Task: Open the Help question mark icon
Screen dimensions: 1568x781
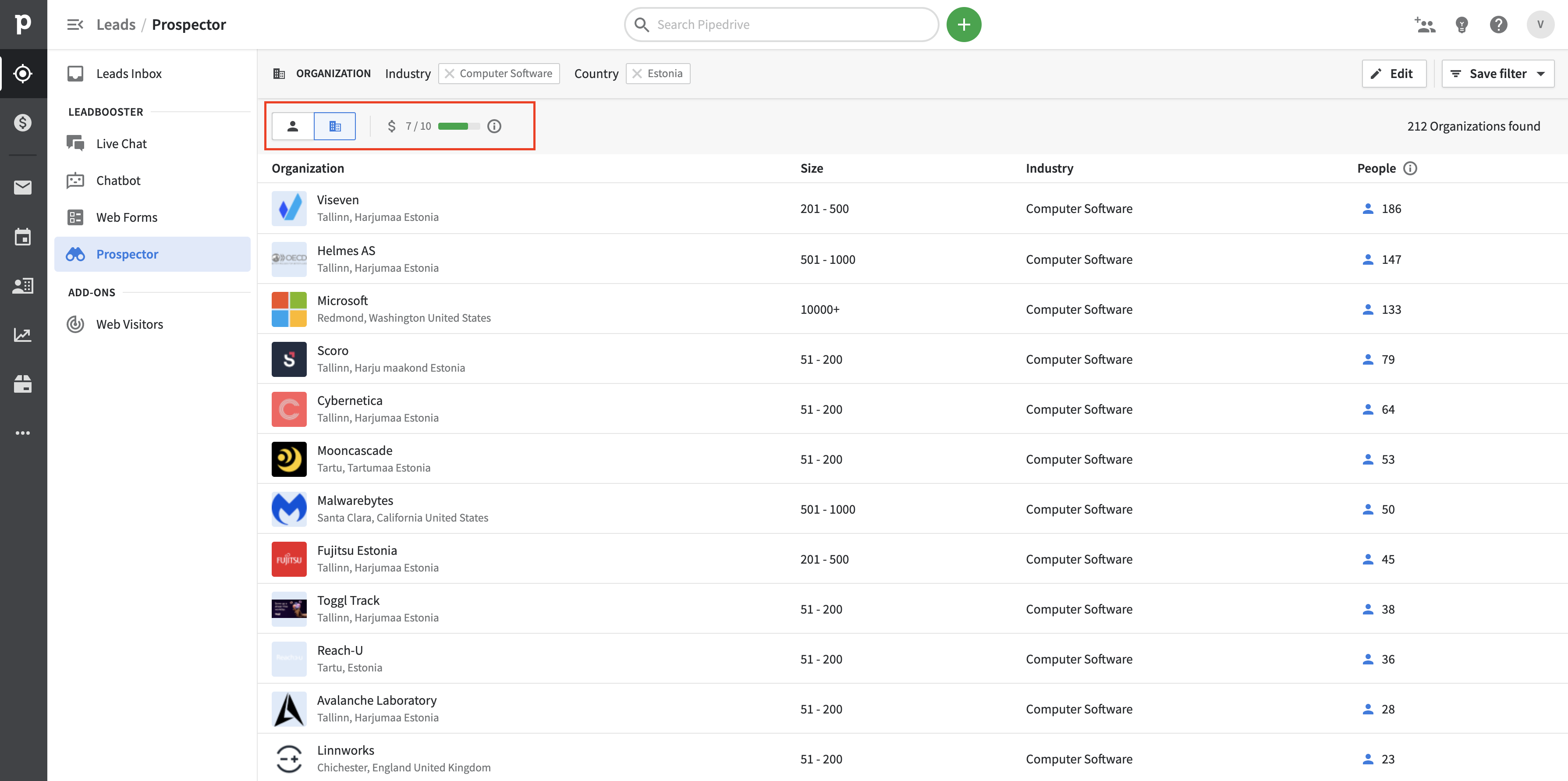Action: click(x=1499, y=25)
